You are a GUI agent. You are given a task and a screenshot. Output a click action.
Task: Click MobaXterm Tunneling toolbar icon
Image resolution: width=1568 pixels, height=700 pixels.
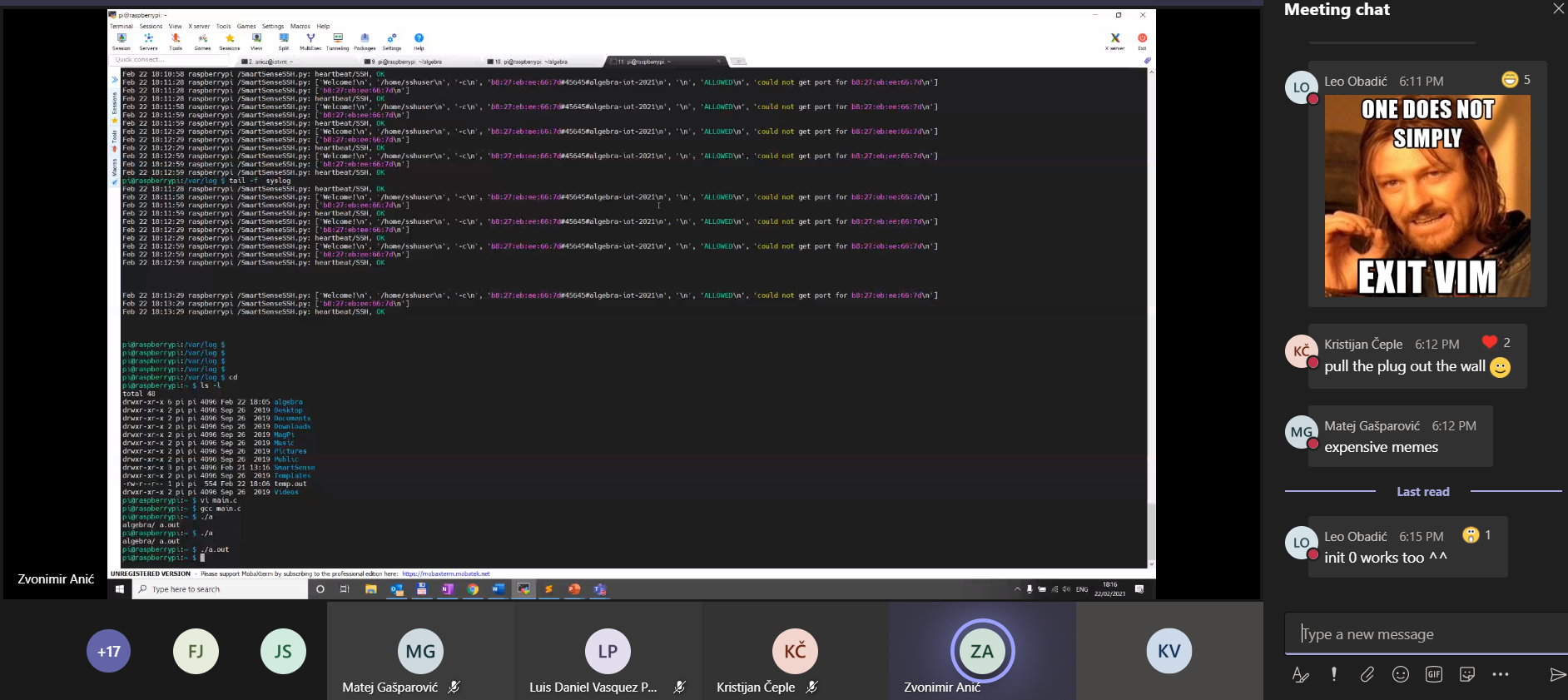pyautogui.click(x=338, y=42)
